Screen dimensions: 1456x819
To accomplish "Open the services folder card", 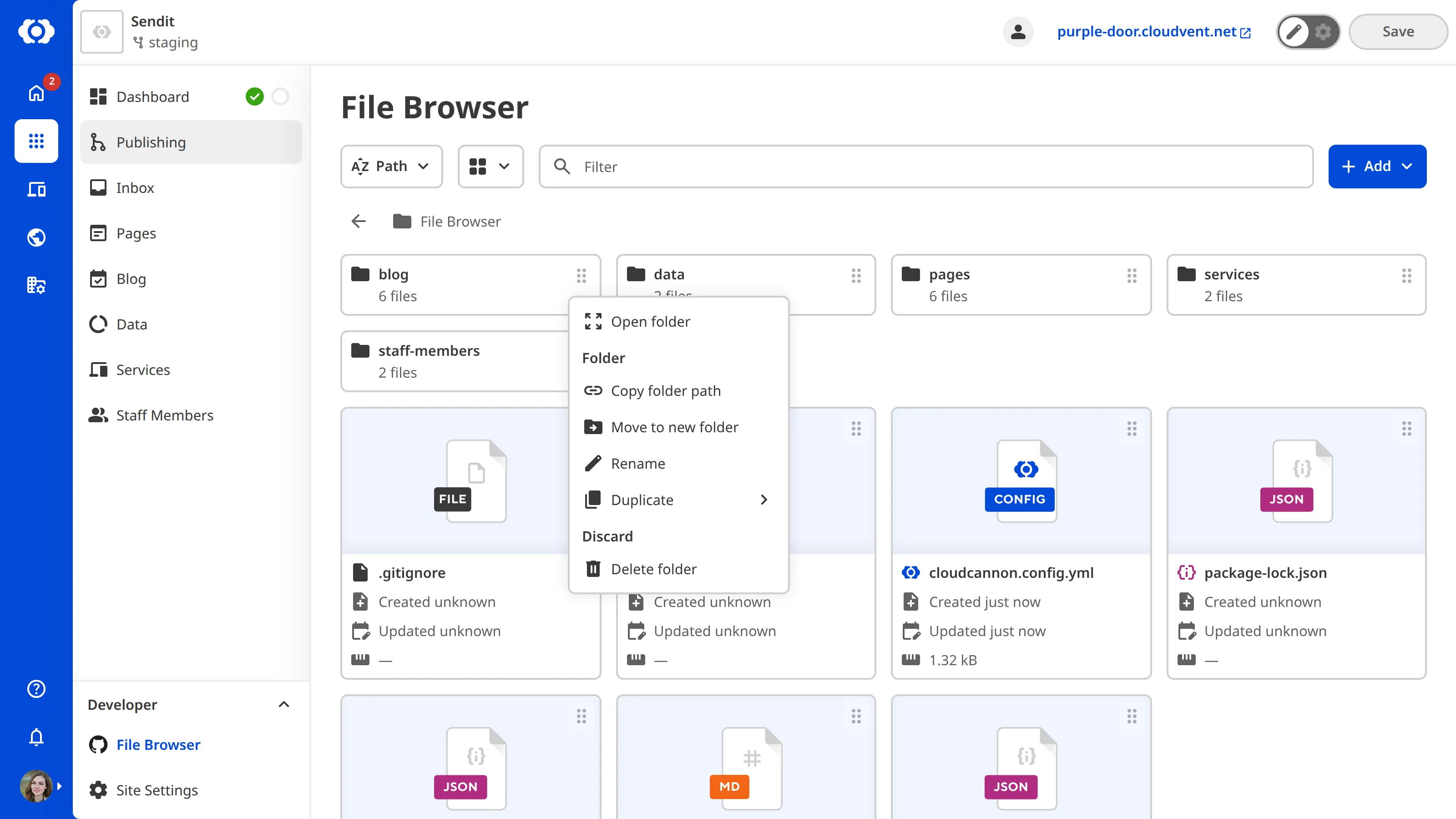I will click(x=1296, y=285).
